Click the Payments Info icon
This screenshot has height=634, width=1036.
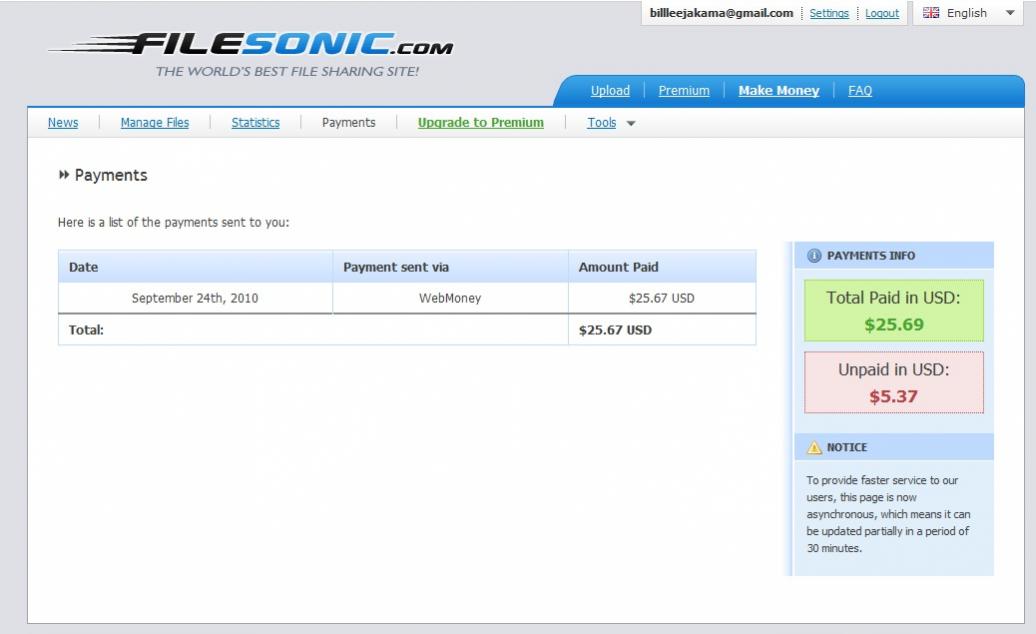pos(814,256)
